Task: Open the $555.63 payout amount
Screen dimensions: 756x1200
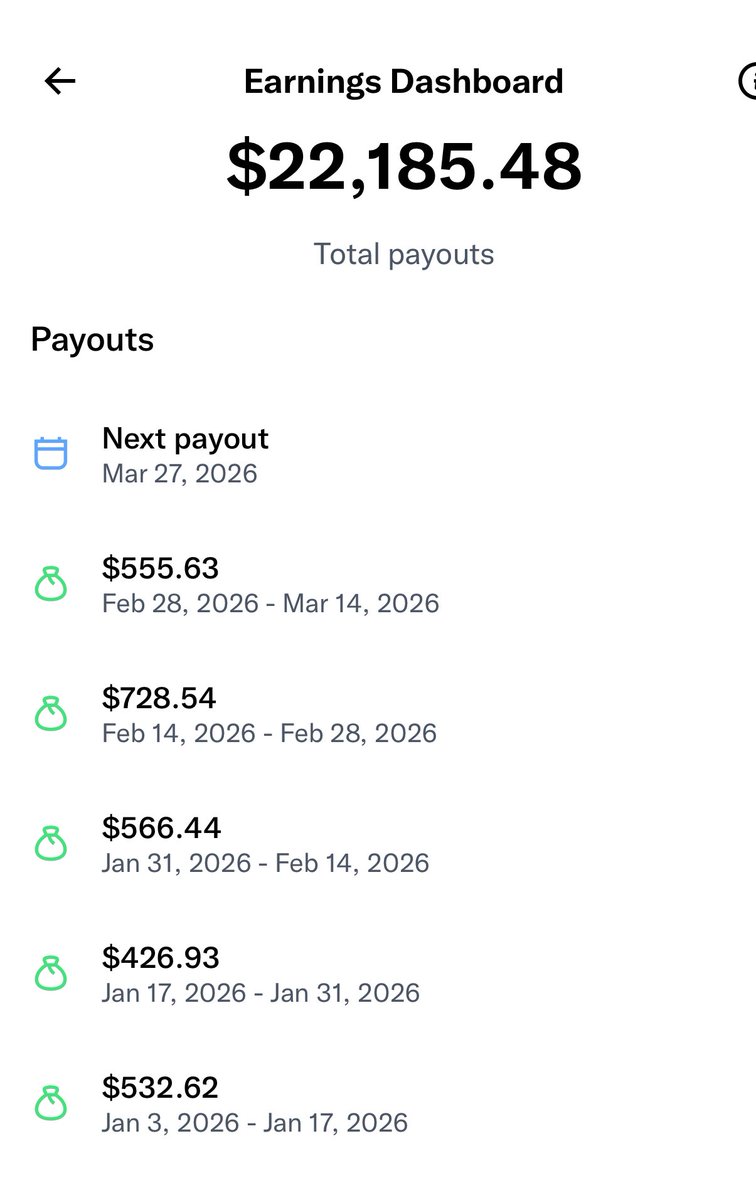Action: click(160, 568)
